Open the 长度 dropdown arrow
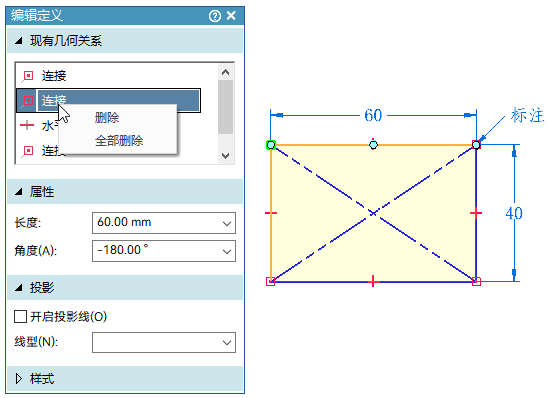551x398 pixels. [227, 223]
